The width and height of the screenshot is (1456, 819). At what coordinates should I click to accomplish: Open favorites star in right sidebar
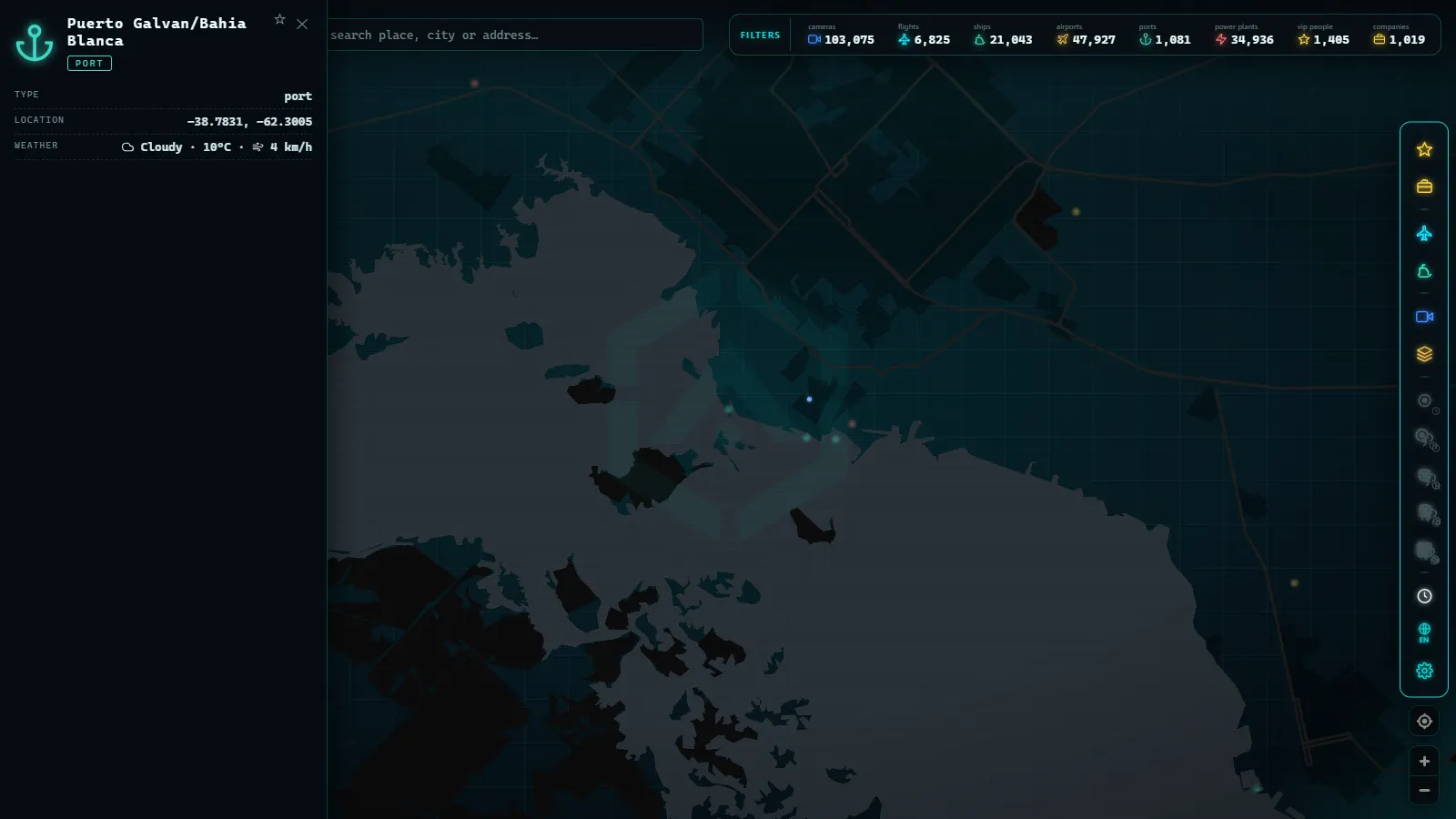tap(1424, 149)
